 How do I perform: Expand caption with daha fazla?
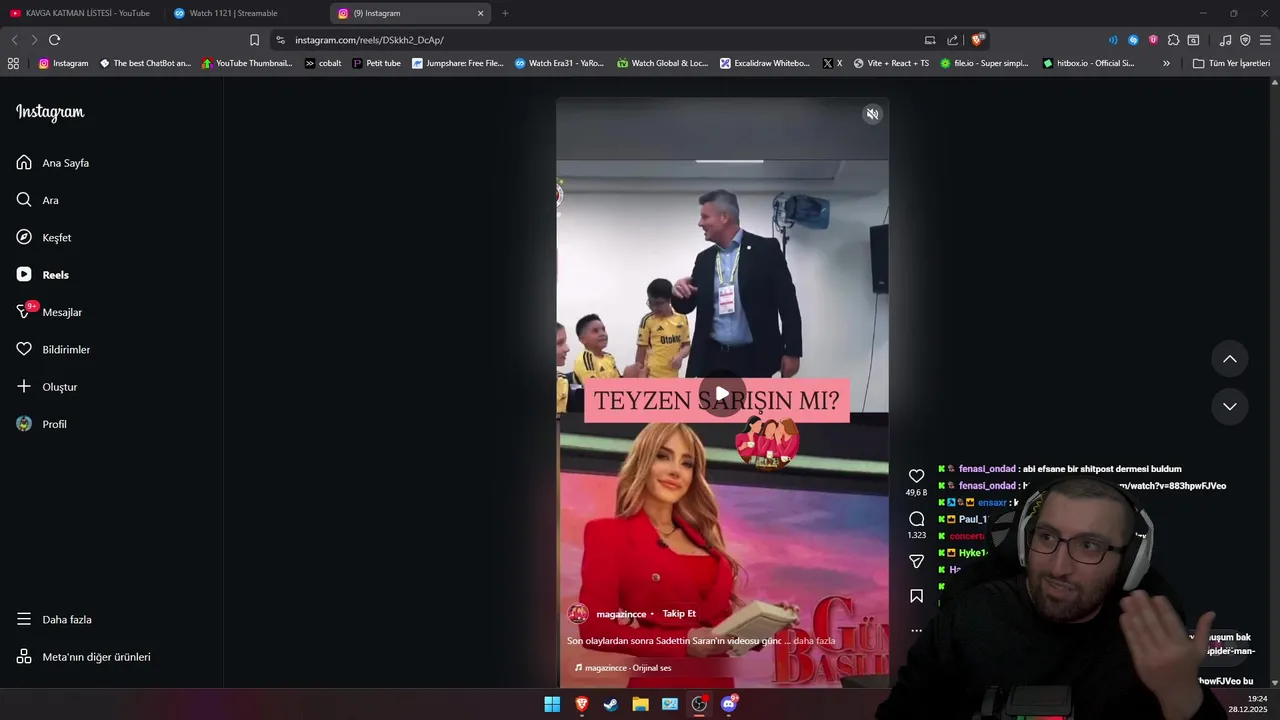click(x=814, y=641)
